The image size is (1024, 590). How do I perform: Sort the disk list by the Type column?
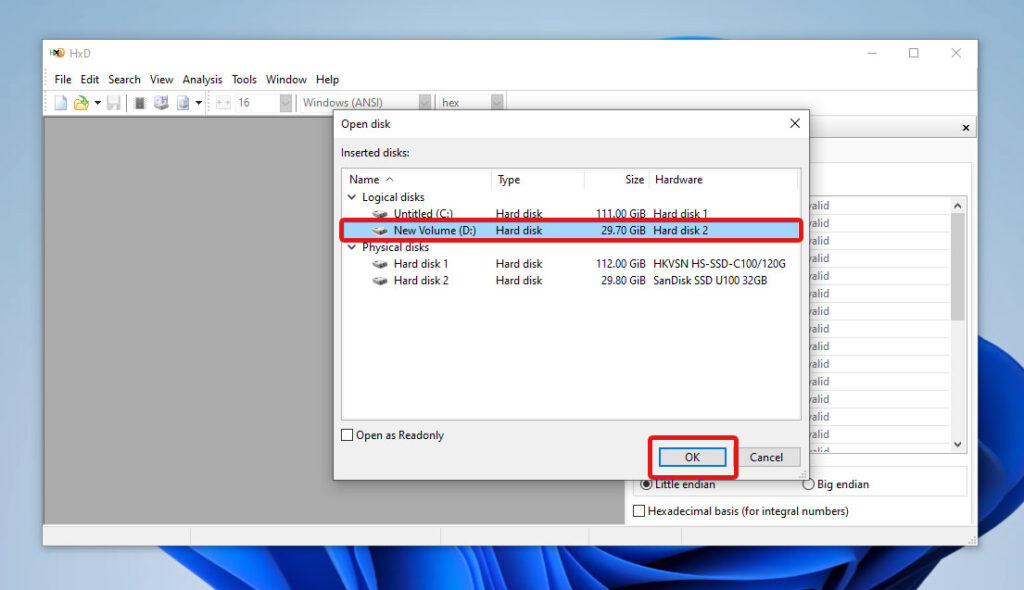[538, 179]
